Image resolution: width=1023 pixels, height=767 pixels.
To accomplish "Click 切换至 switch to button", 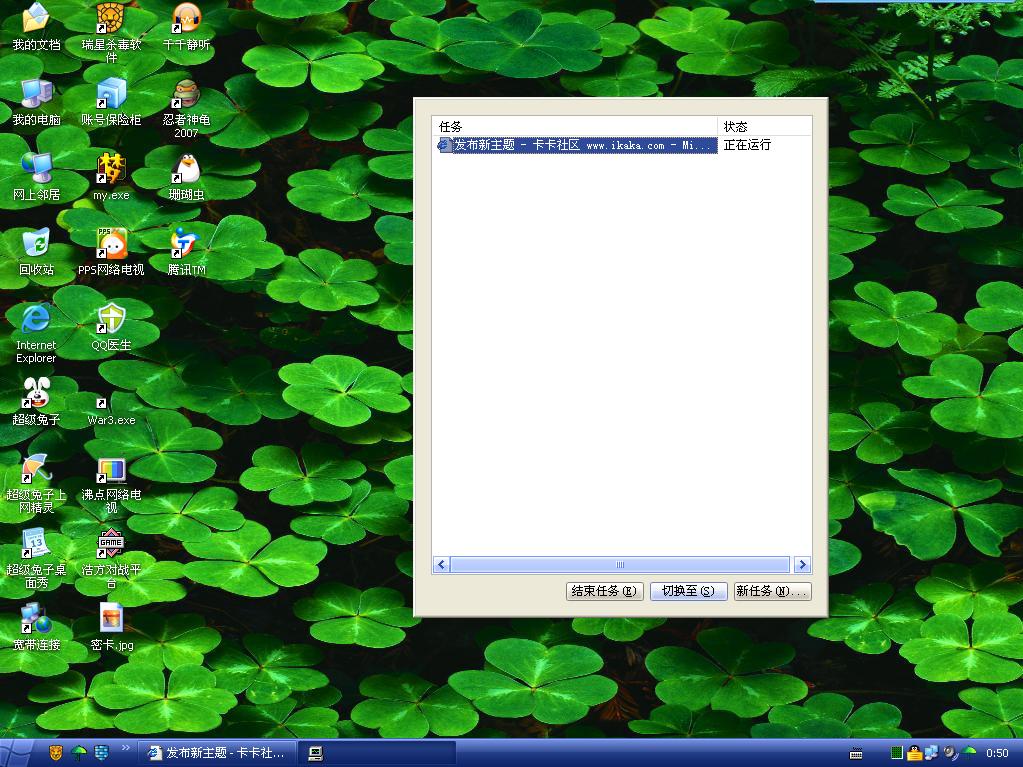I will [x=688, y=591].
